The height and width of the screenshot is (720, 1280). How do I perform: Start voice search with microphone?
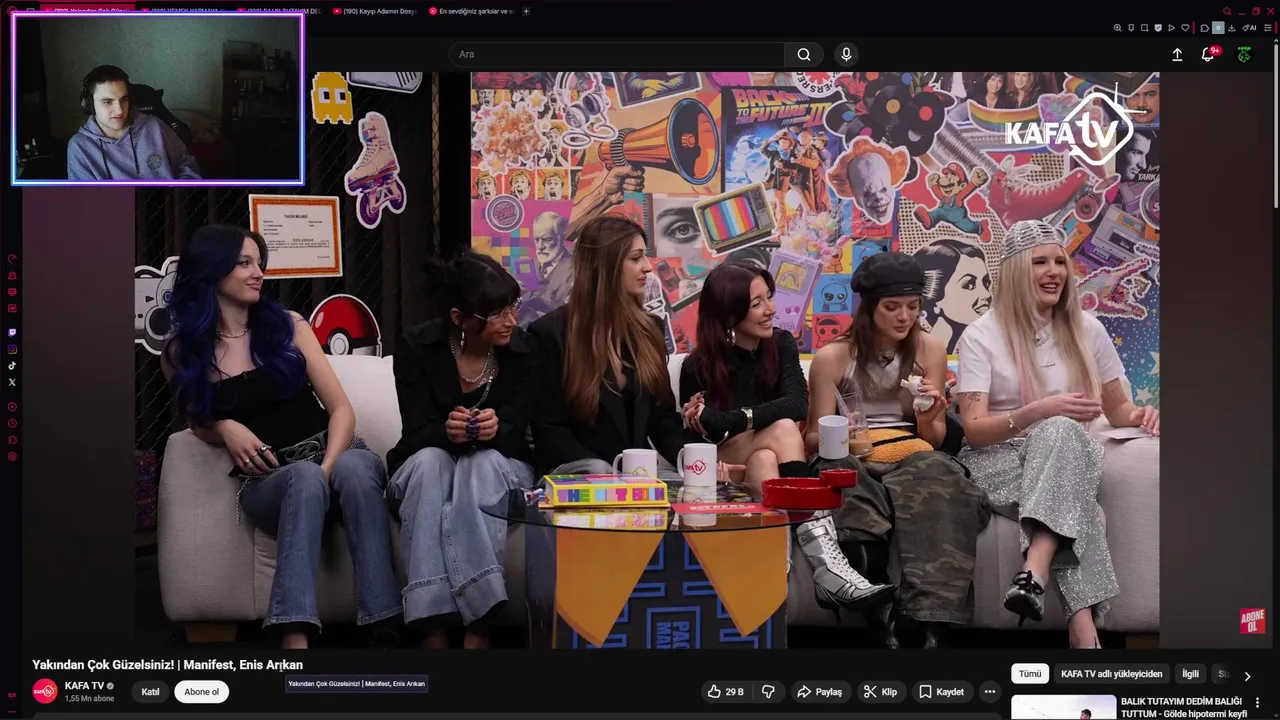pos(846,55)
